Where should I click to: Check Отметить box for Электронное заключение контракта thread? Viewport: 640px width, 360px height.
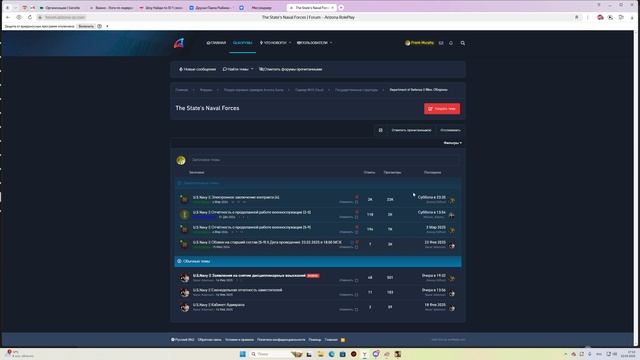[x=356, y=202]
